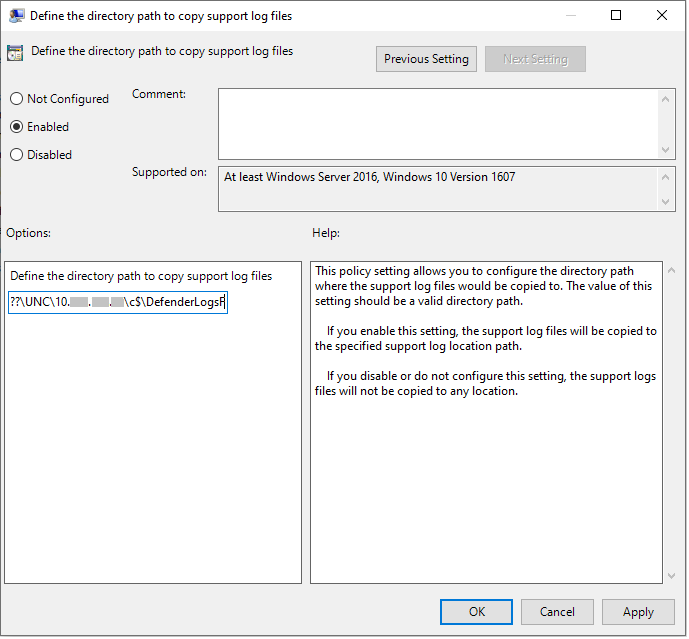689x639 pixels.
Task: Set the policy to Disabled
Action: 16,155
